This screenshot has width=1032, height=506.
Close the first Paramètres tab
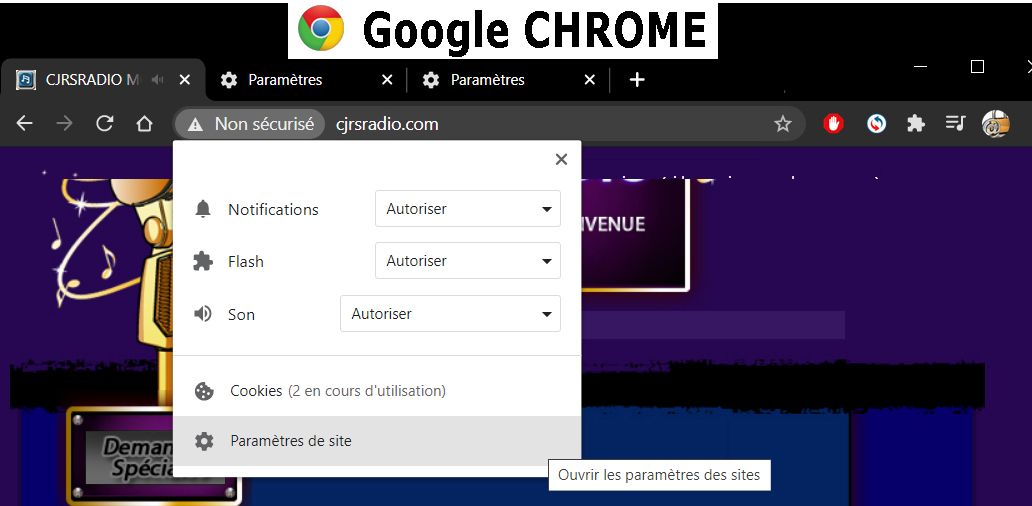tap(388, 80)
